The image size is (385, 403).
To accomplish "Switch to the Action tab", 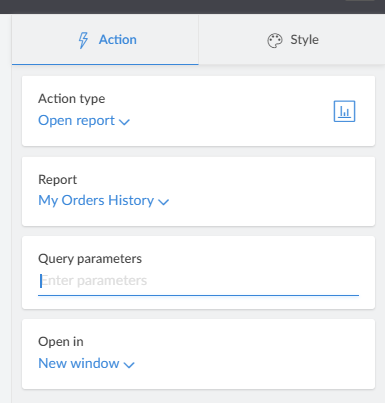I will (x=105, y=40).
